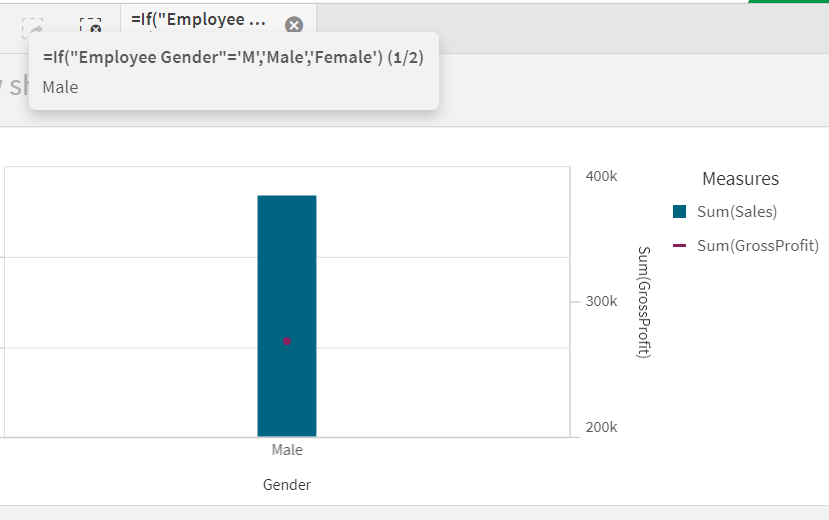Click the 200k axis tick label

[x=601, y=428]
